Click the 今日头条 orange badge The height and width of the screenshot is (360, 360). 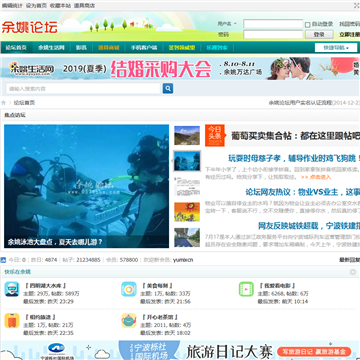coord(215,135)
